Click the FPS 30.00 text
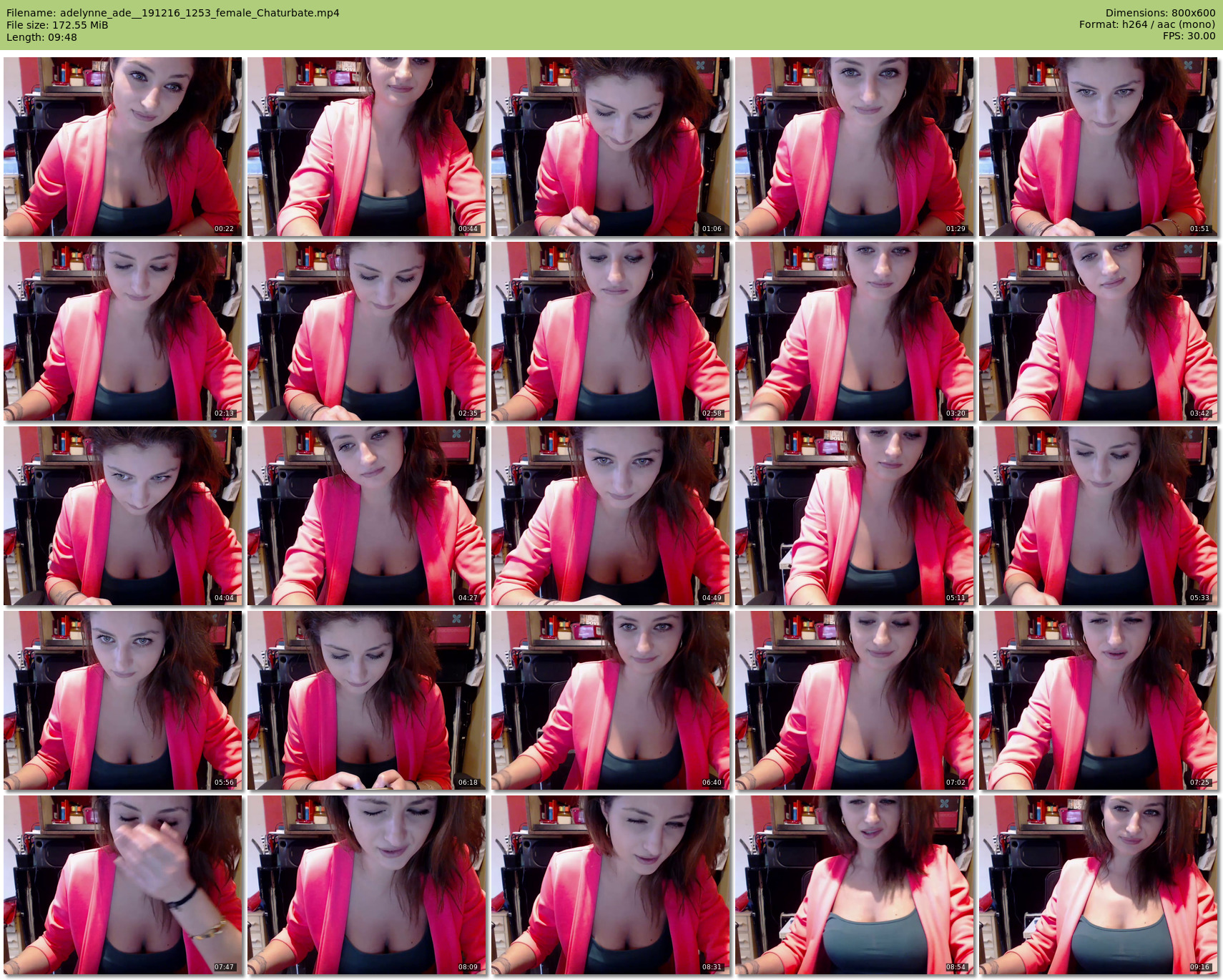Viewport: 1223px width, 980px height. pyautogui.click(x=1189, y=36)
